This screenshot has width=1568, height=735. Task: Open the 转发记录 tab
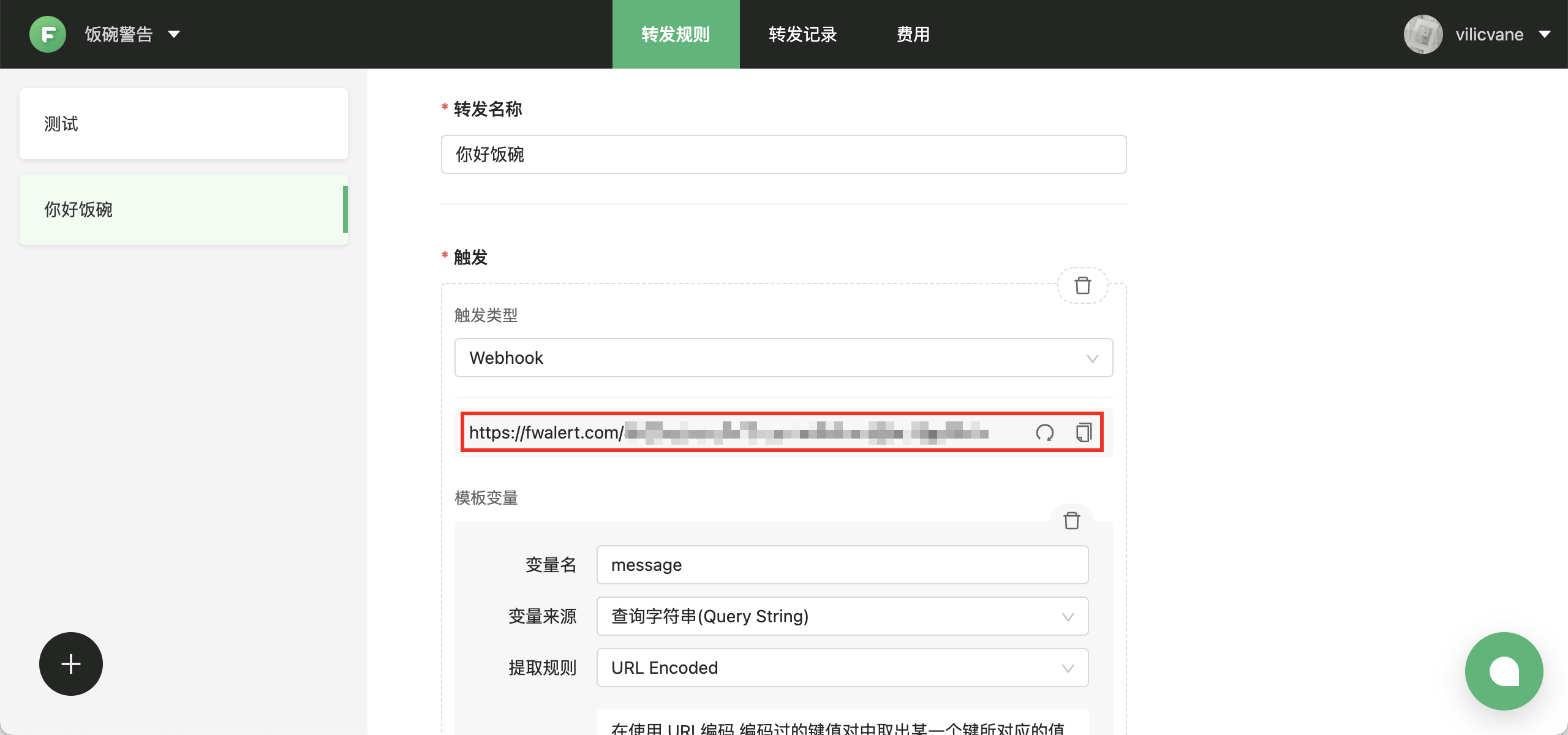[803, 34]
